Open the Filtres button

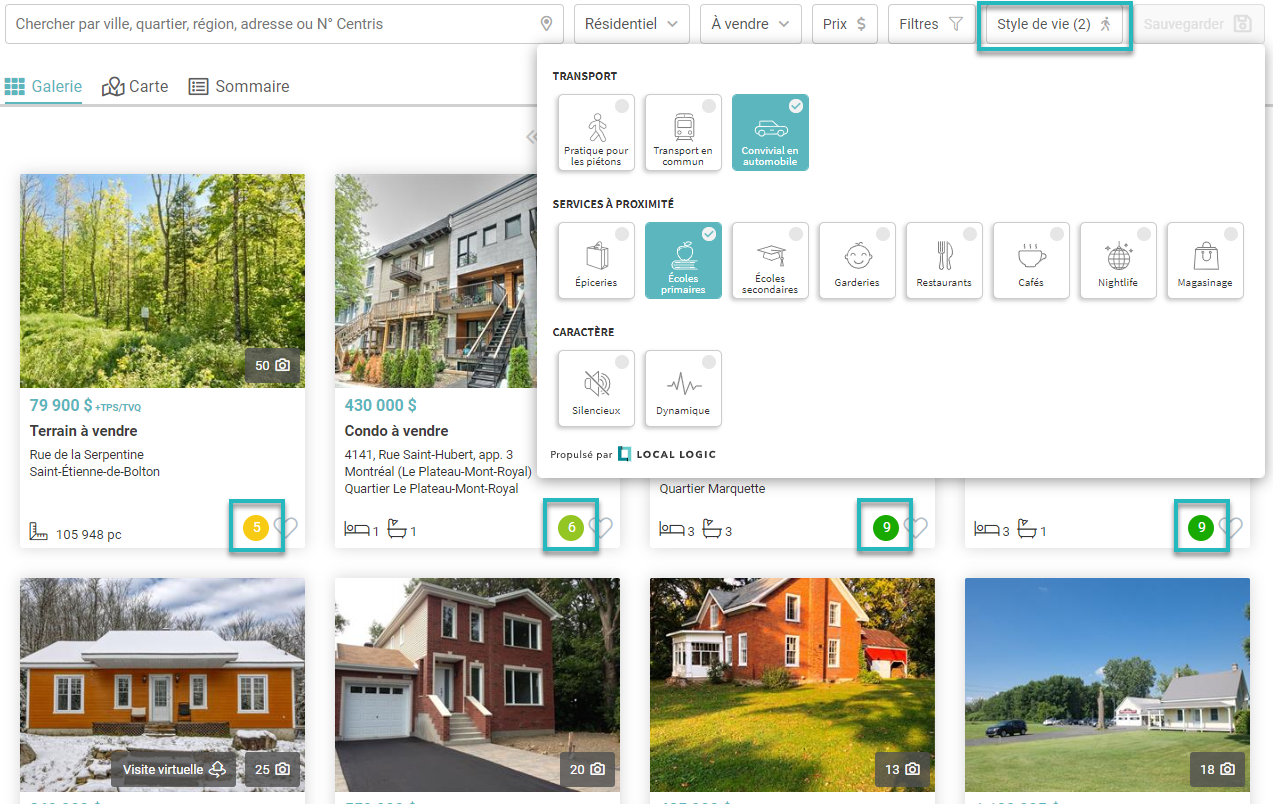pyautogui.click(x=930, y=24)
